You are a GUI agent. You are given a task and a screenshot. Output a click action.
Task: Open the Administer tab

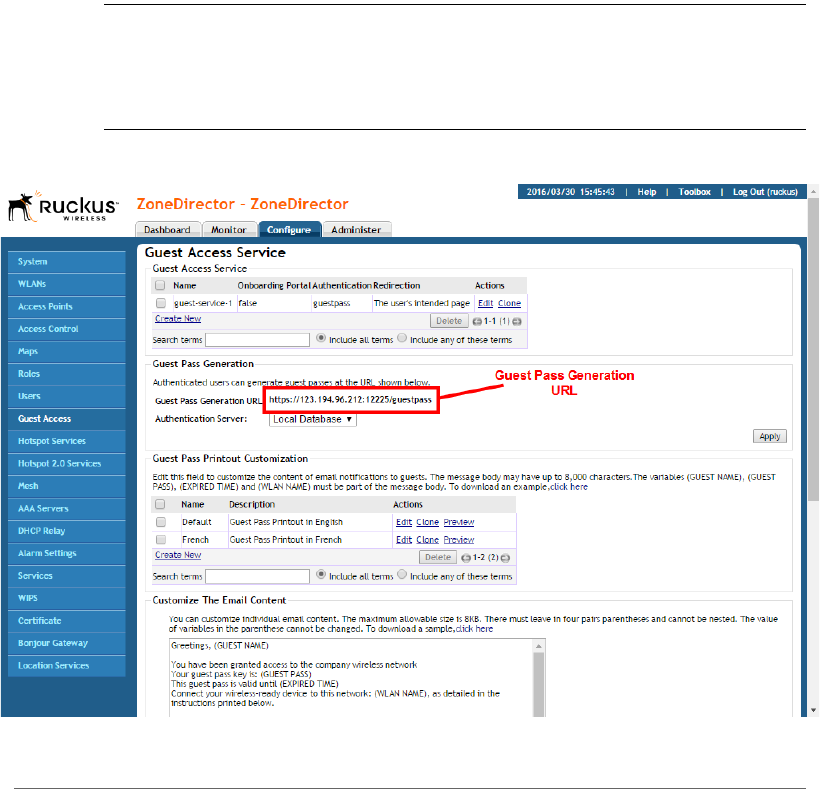pos(356,230)
